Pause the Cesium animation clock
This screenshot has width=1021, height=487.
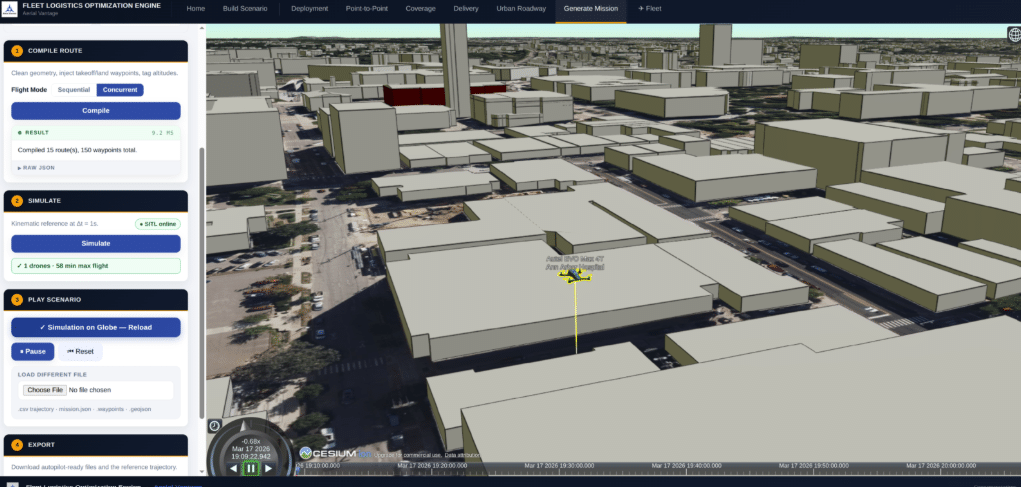[x=251, y=468]
